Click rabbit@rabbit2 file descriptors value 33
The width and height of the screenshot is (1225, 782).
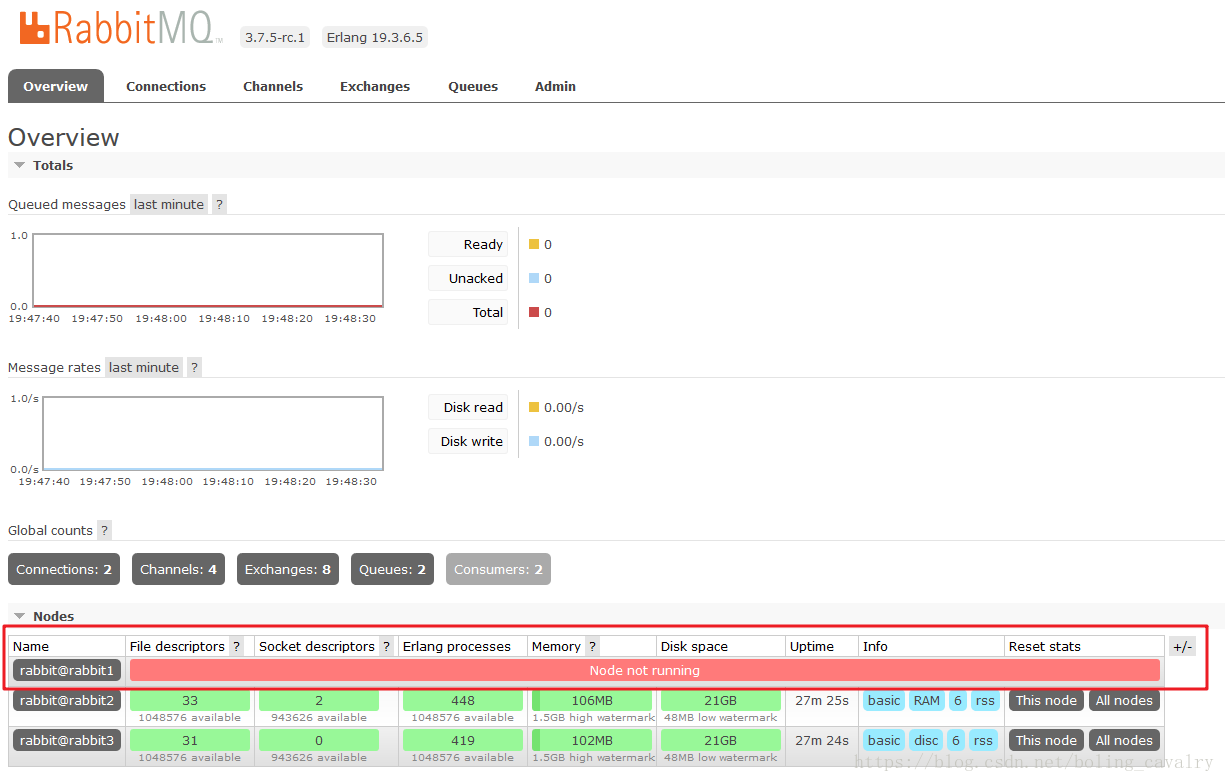(x=190, y=700)
